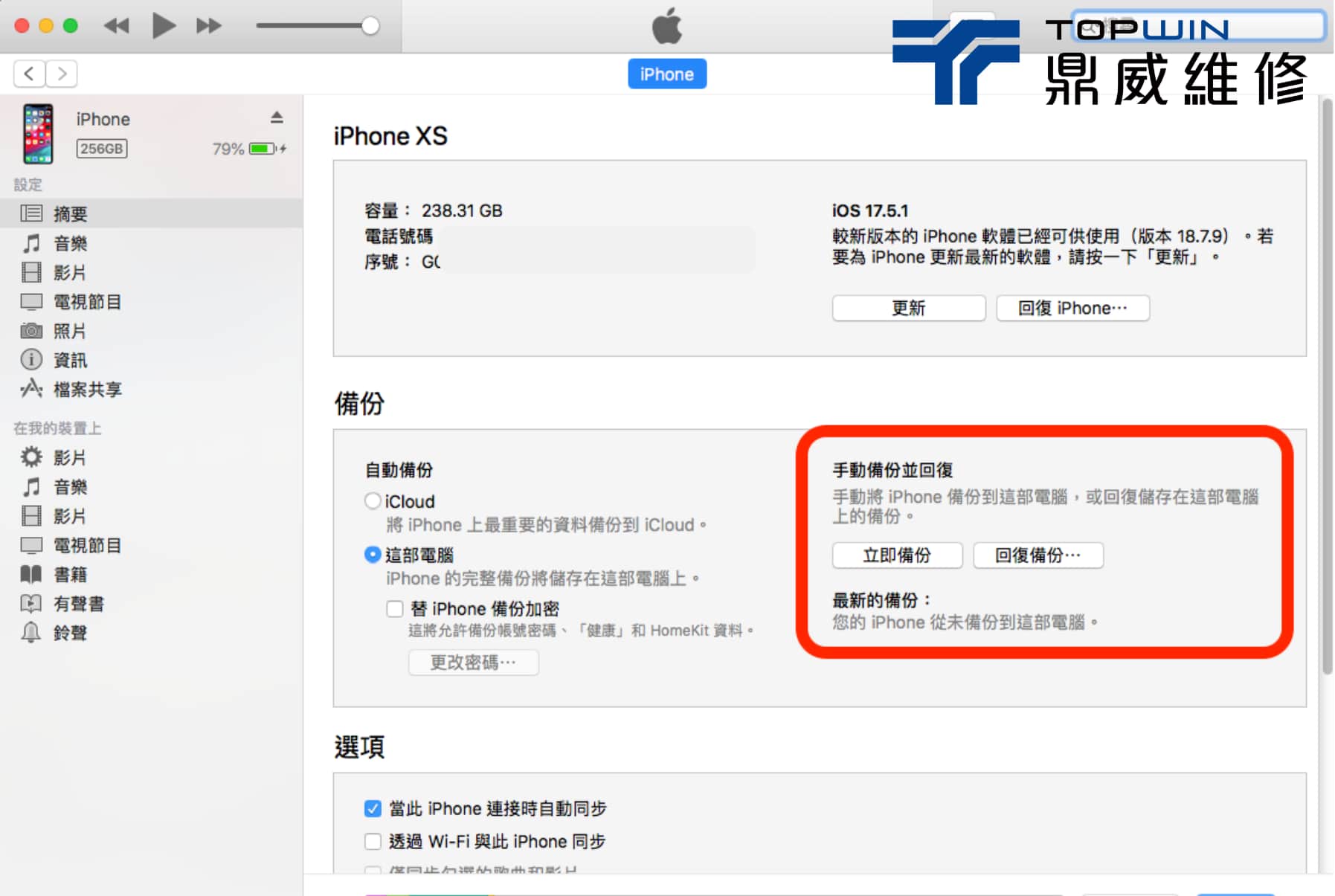Click the 摘要 list icon
Image resolution: width=1335 pixels, height=896 pixels.
pos(31,213)
